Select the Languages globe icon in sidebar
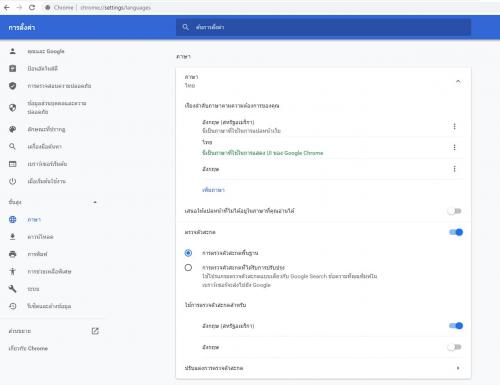Viewport: 500px width, 385px height. (13, 219)
